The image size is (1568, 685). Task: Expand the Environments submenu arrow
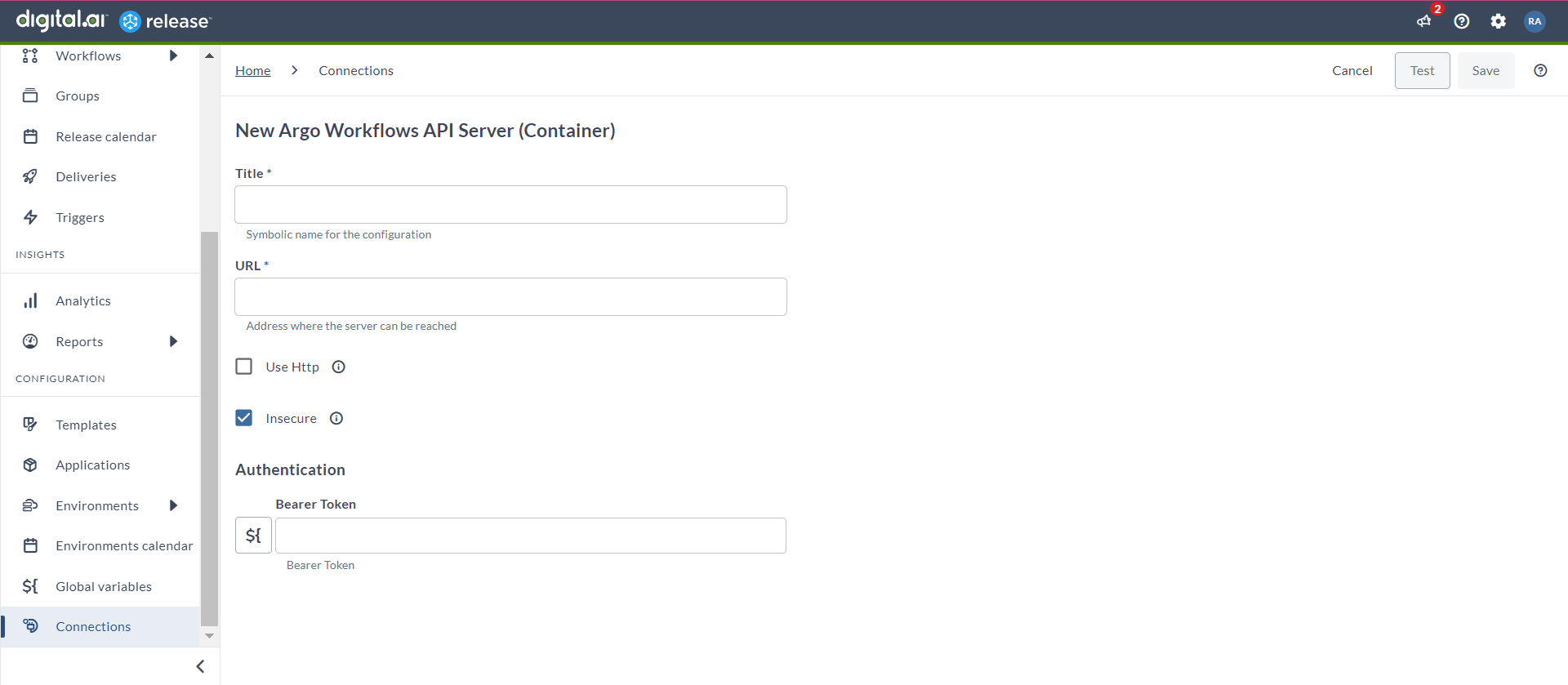(x=173, y=505)
